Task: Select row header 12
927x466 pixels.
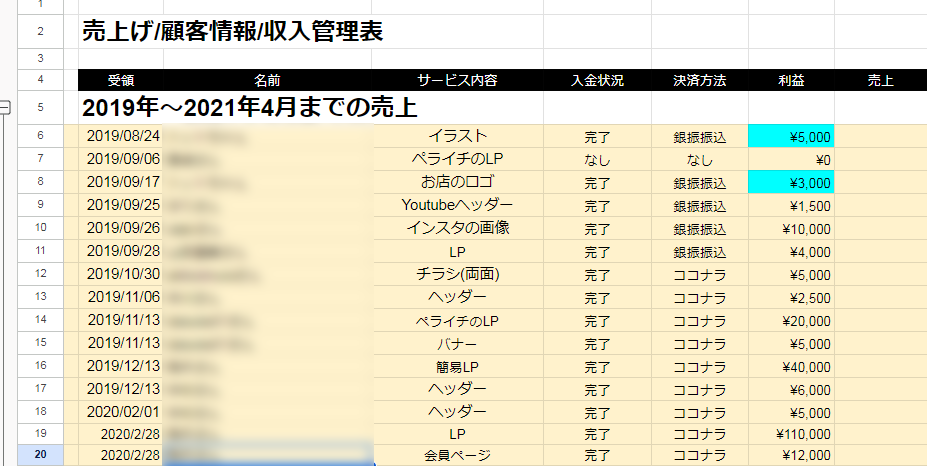Action: [x=40, y=274]
